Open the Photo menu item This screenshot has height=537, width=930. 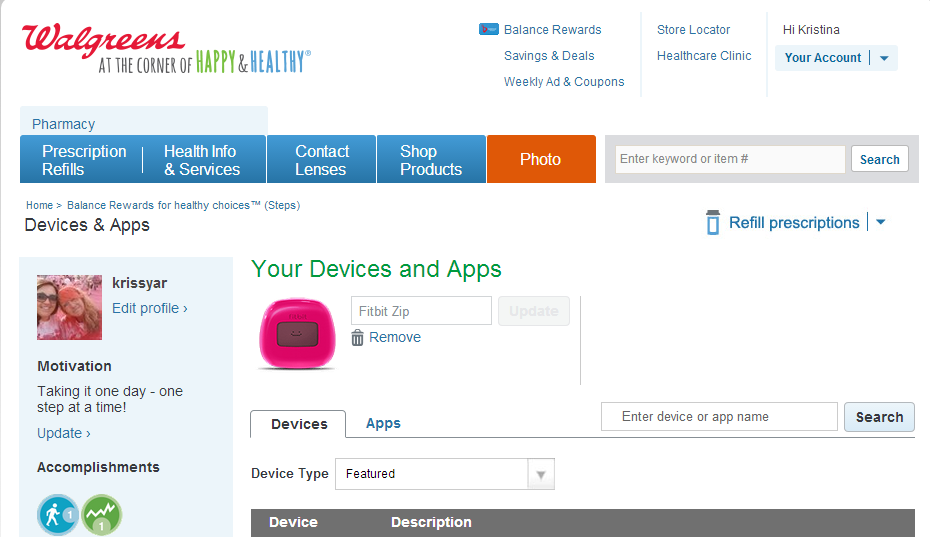tap(540, 160)
